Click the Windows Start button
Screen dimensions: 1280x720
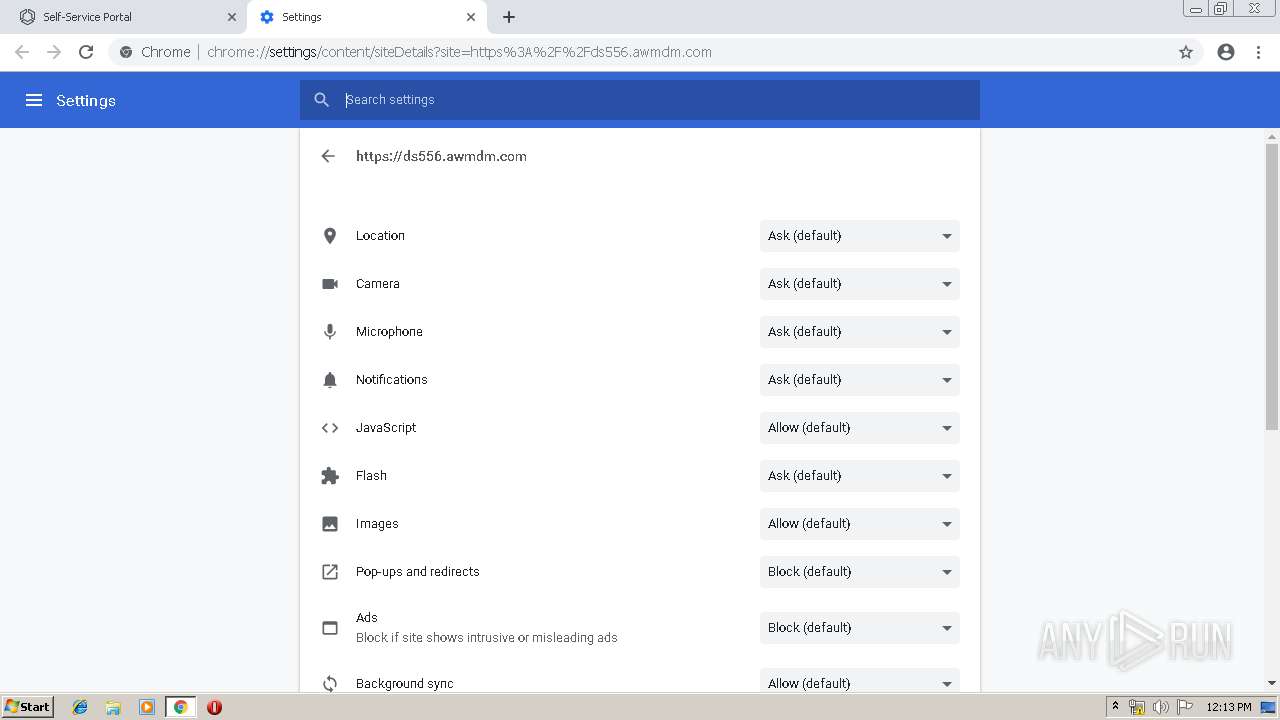coord(27,707)
